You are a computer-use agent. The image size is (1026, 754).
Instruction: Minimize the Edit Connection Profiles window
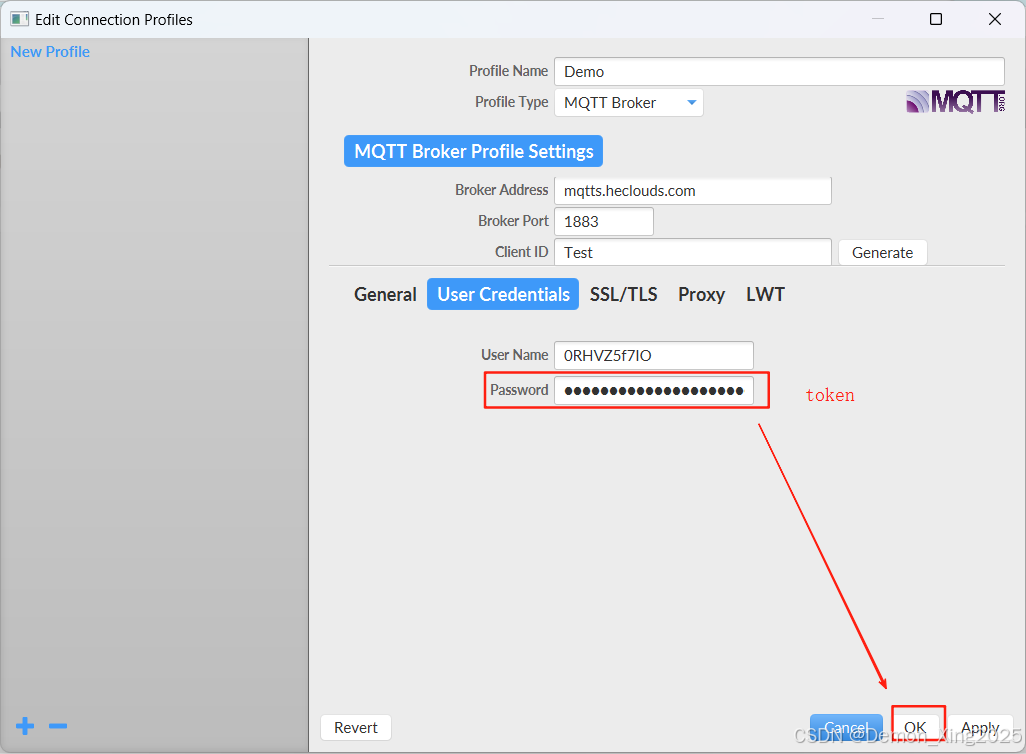tap(878, 19)
